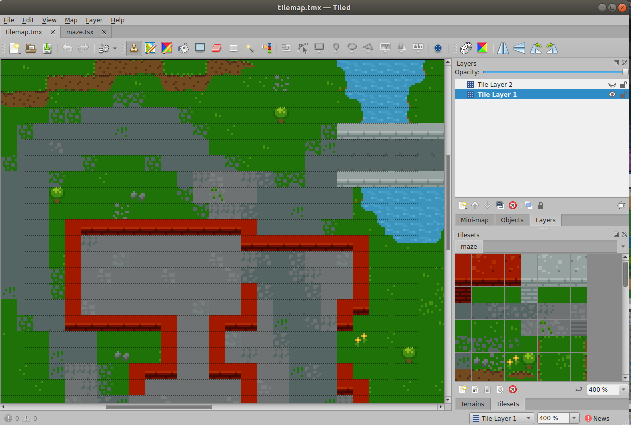Save the current map
Screen dimensions: 631x425
[47, 48]
